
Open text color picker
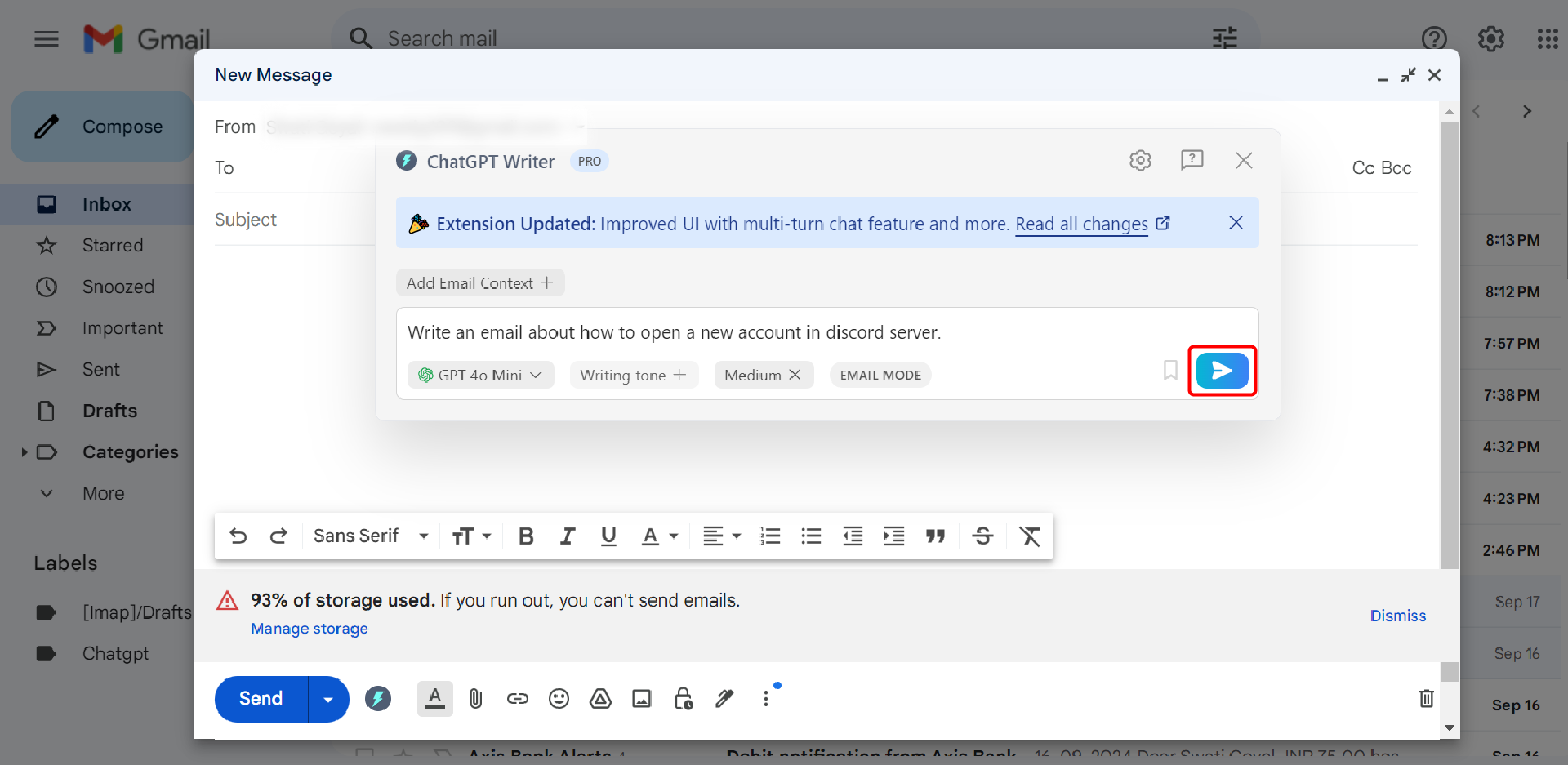(x=659, y=536)
